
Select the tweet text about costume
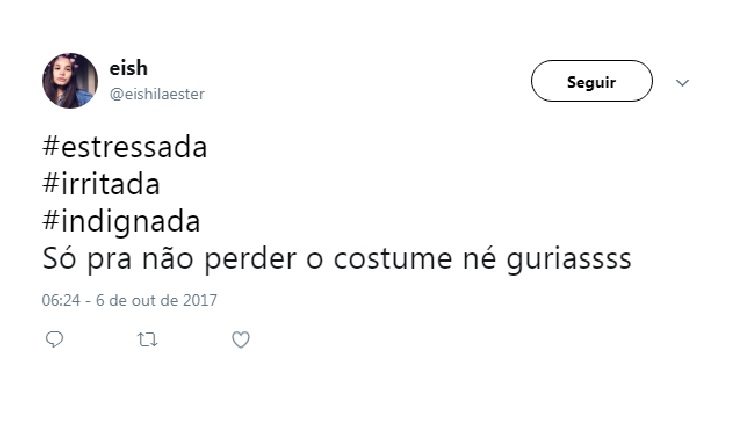337,259
